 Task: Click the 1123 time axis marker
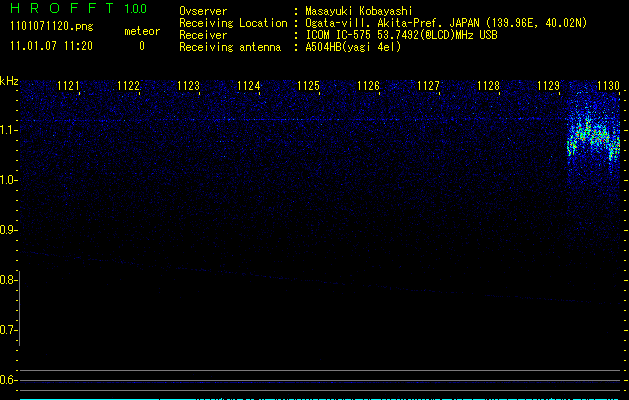point(188,86)
